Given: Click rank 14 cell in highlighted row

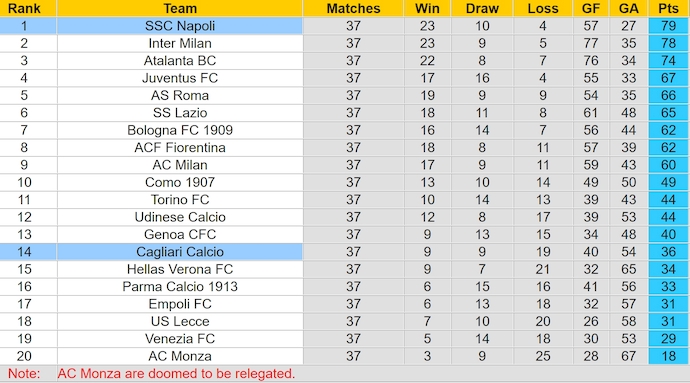Looking at the screenshot, I should [24, 252].
